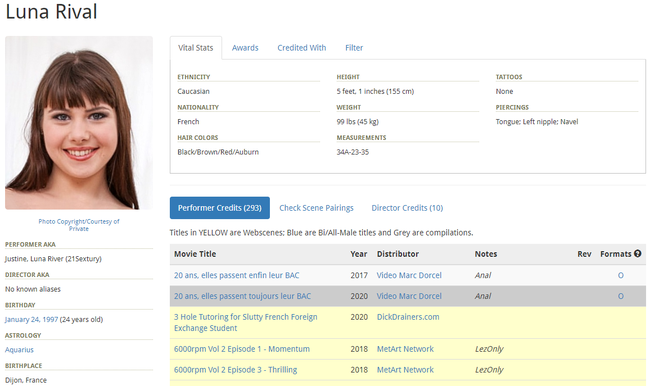Open 20 ans, elles passent enfin leur BAC
This screenshot has height=386, width=650.
pos(237,275)
